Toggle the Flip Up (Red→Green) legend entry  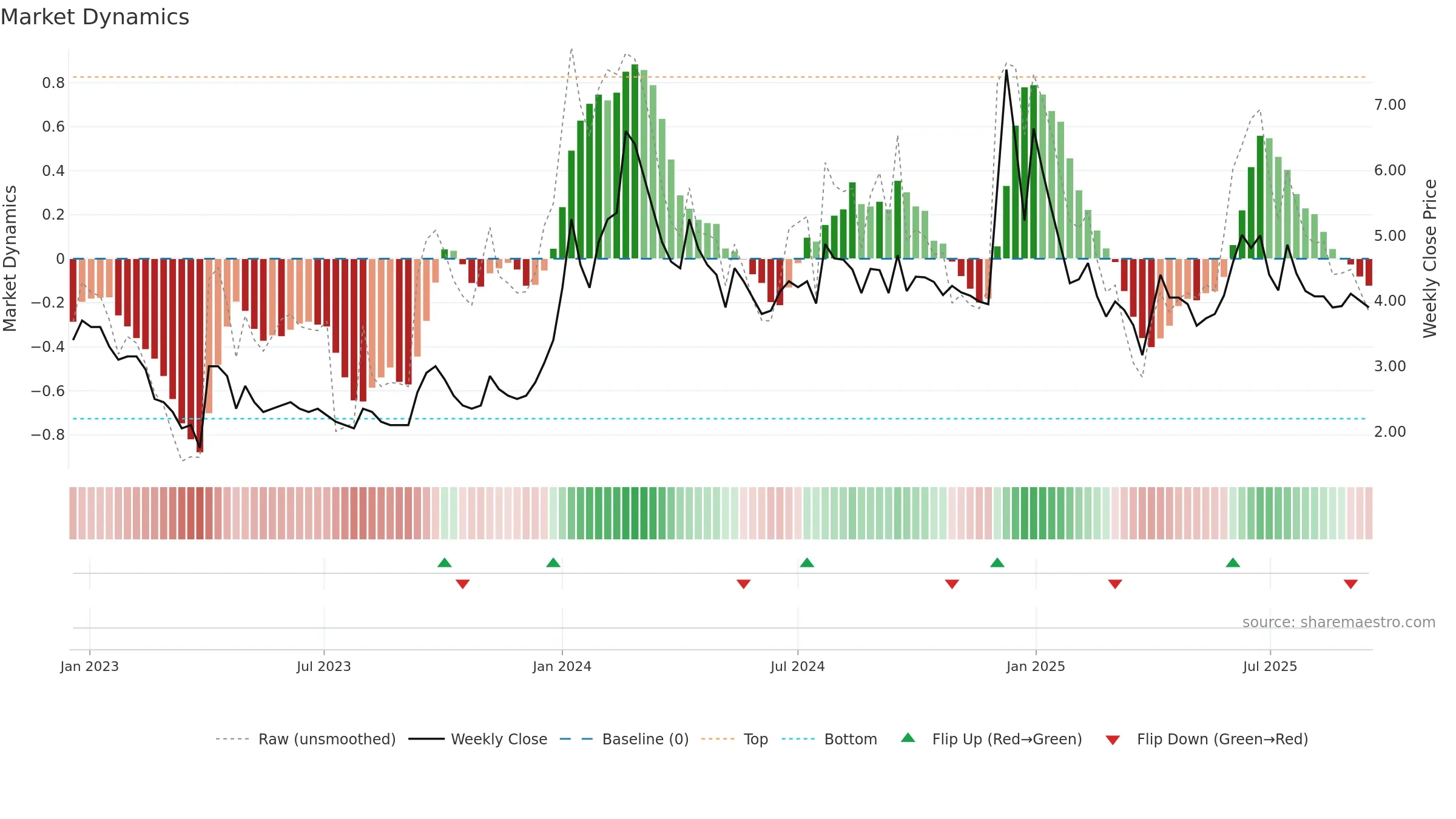[992, 739]
